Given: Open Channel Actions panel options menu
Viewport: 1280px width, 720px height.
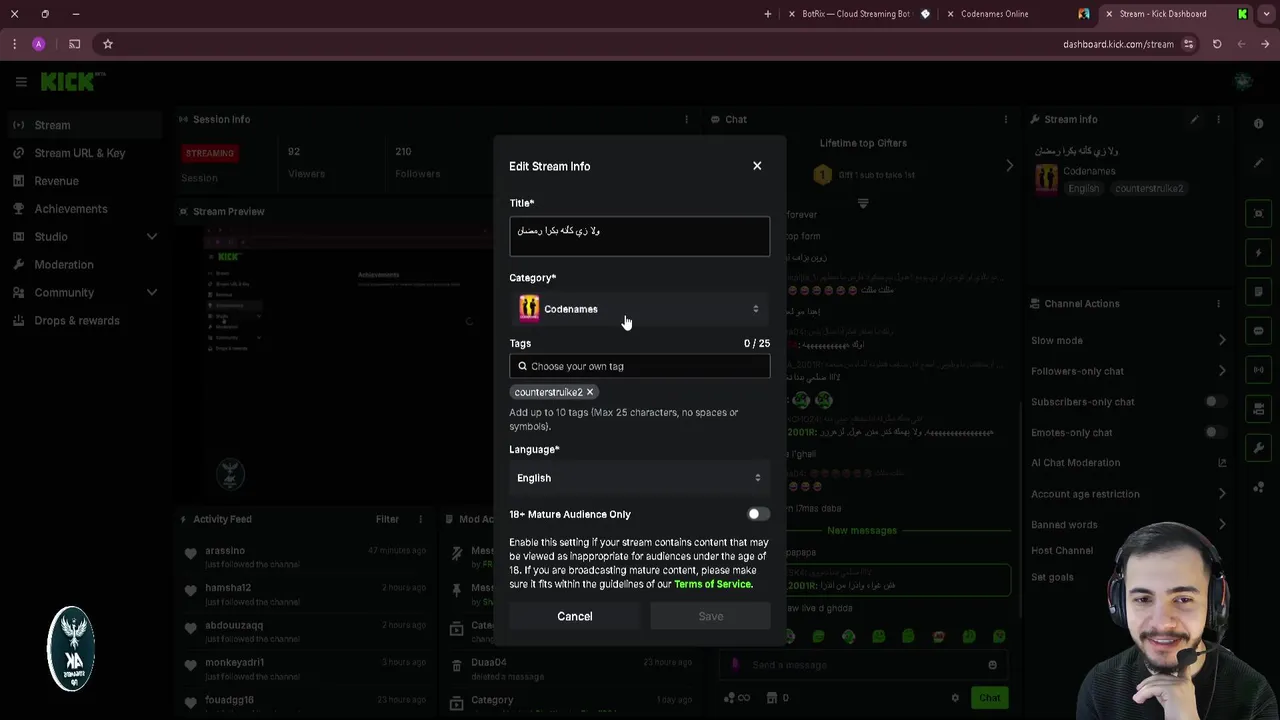Looking at the screenshot, I should point(1218,304).
